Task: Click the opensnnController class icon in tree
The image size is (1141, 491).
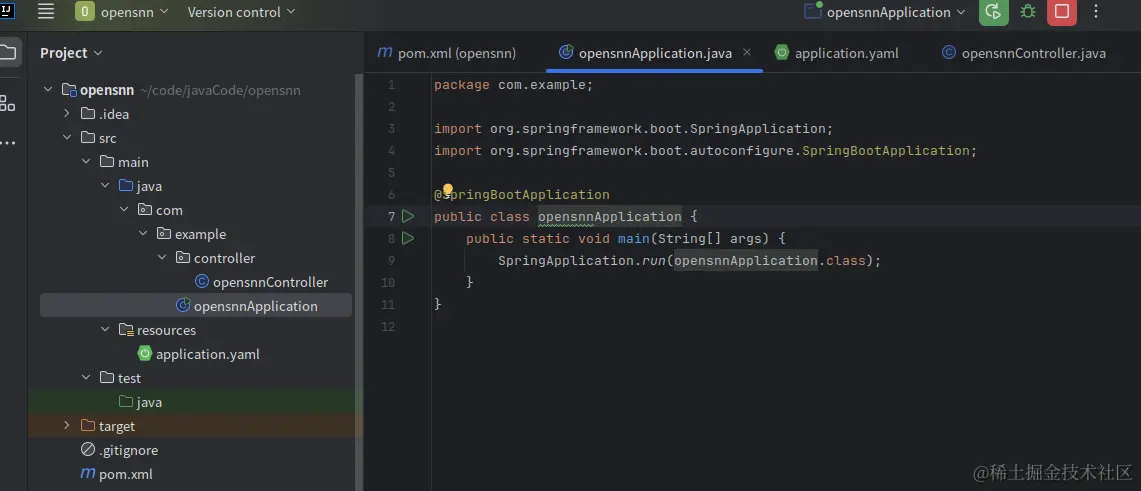Action: [202, 282]
